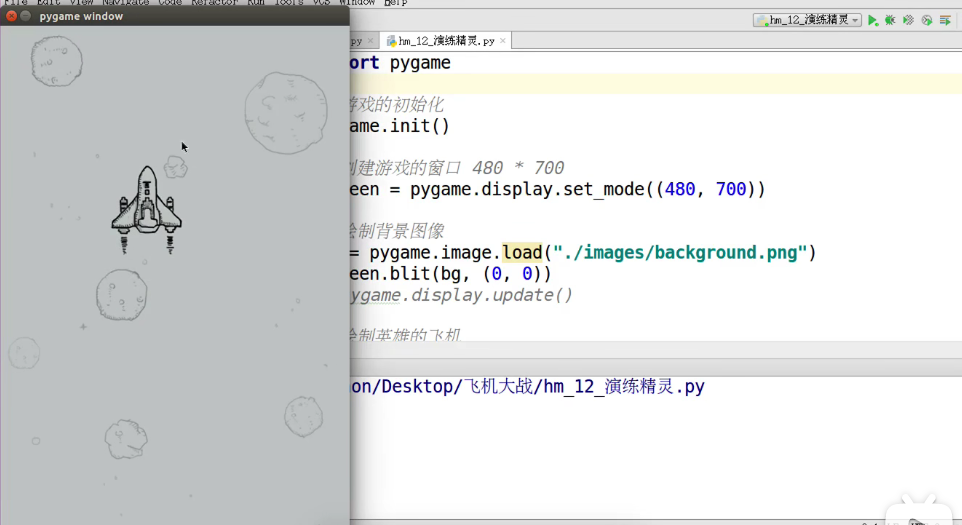The width and height of the screenshot is (962, 525).
Task: Click the pygame window title bar text
Action: (81, 17)
